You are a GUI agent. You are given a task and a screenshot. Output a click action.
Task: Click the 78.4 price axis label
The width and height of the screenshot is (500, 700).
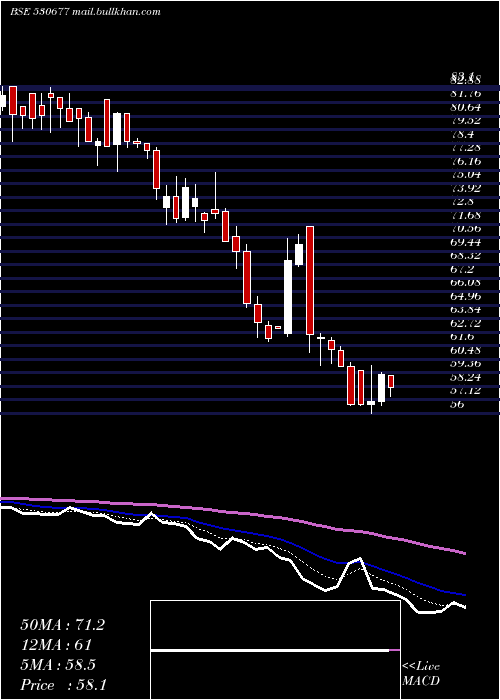click(x=462, y=134)
